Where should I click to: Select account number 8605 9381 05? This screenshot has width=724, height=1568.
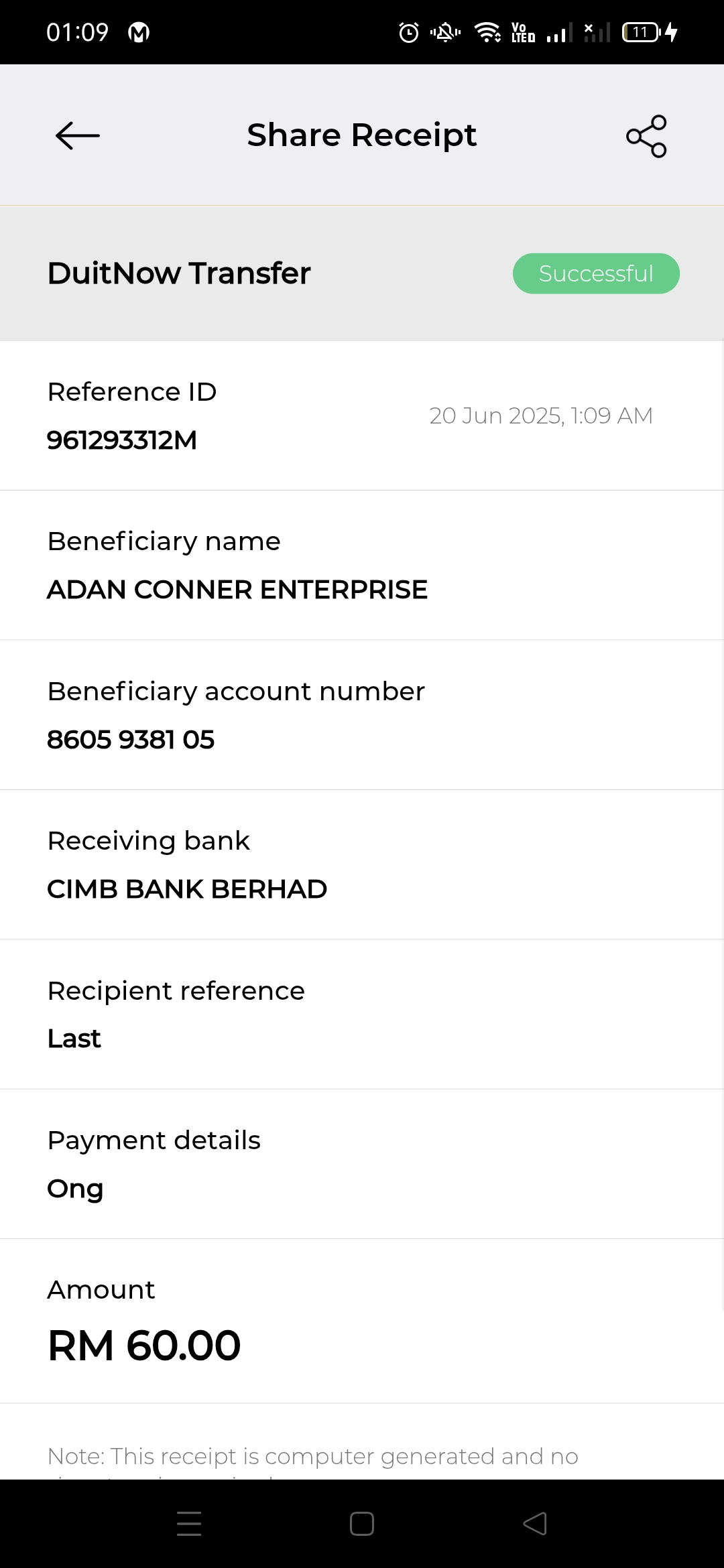pos(131,740)
